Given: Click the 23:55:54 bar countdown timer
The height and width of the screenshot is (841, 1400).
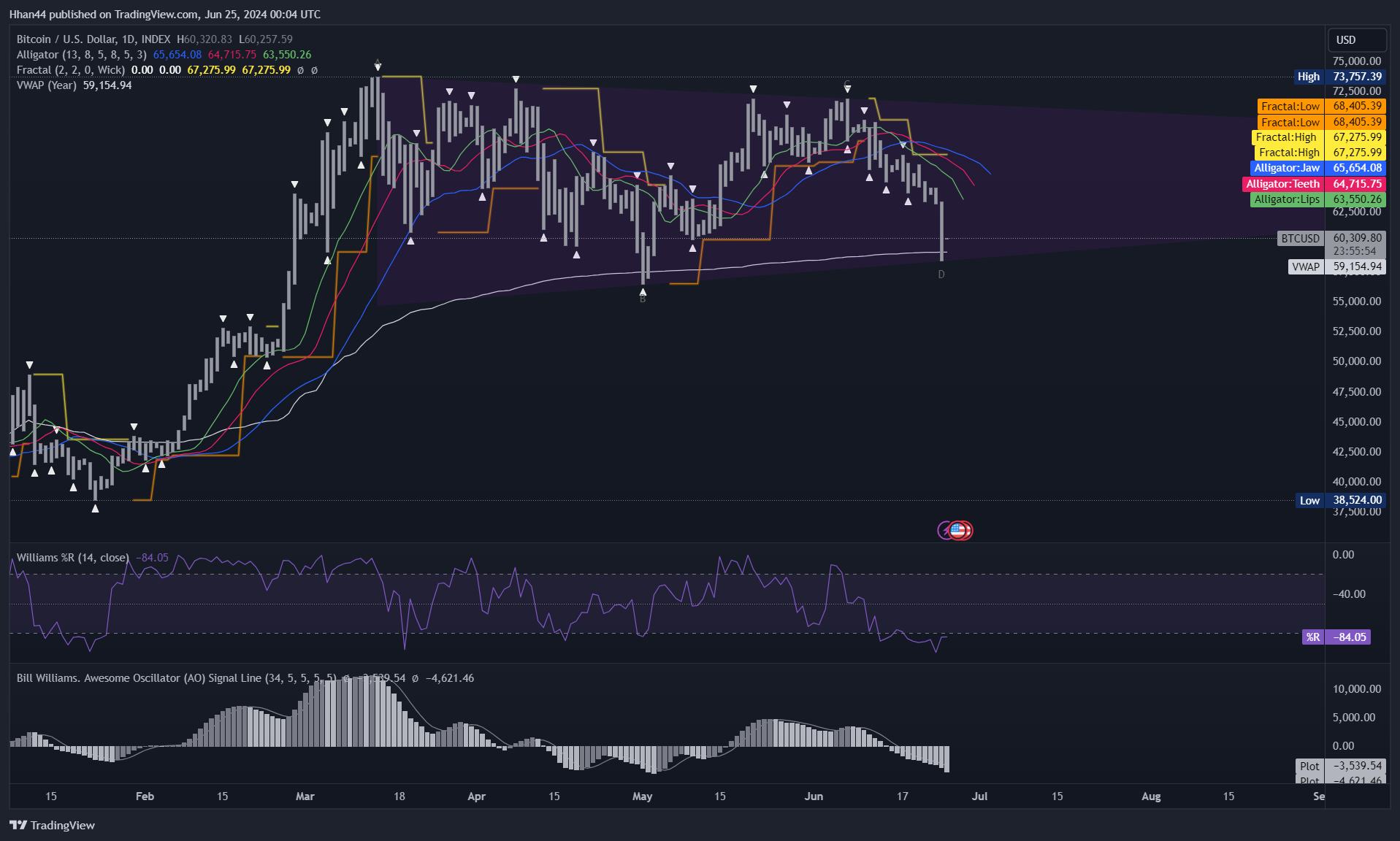Looking at the screenshot, I should 1355,251.
